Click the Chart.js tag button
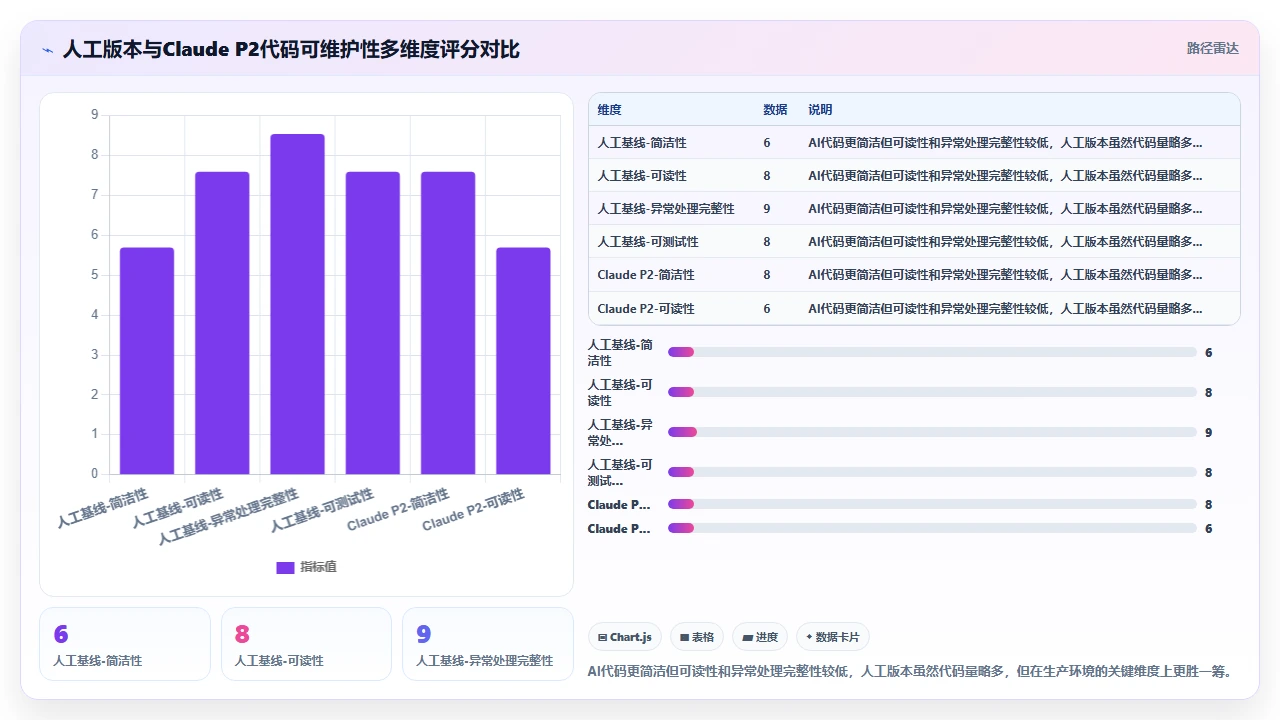The width and height of the screenshot is (1280, 720). click(x=625, y=637)
